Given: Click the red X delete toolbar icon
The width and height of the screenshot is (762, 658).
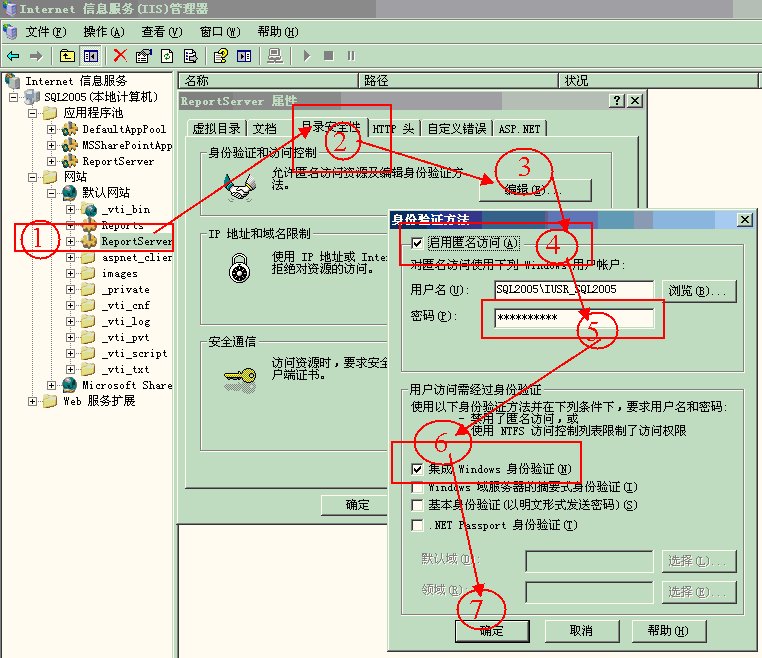Looking at the screenshot, I should pos(120,56).
